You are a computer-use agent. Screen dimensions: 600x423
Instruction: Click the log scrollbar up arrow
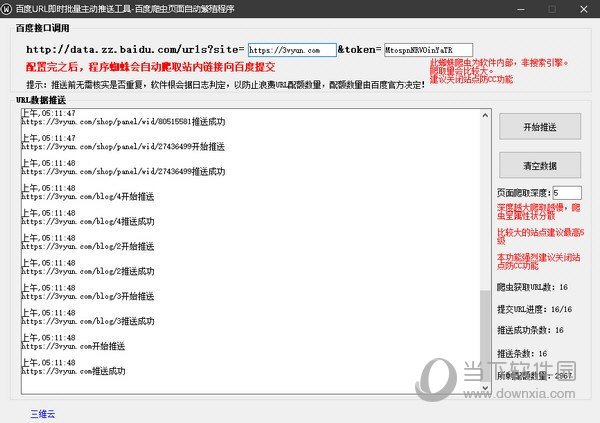point(485,115)
